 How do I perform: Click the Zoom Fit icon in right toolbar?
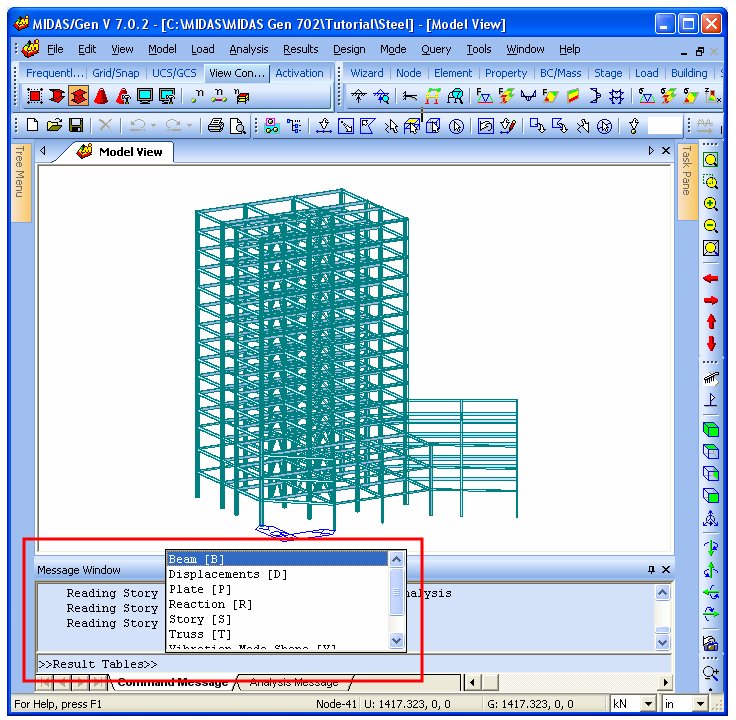pyautogui.click(x=711, y=248)
